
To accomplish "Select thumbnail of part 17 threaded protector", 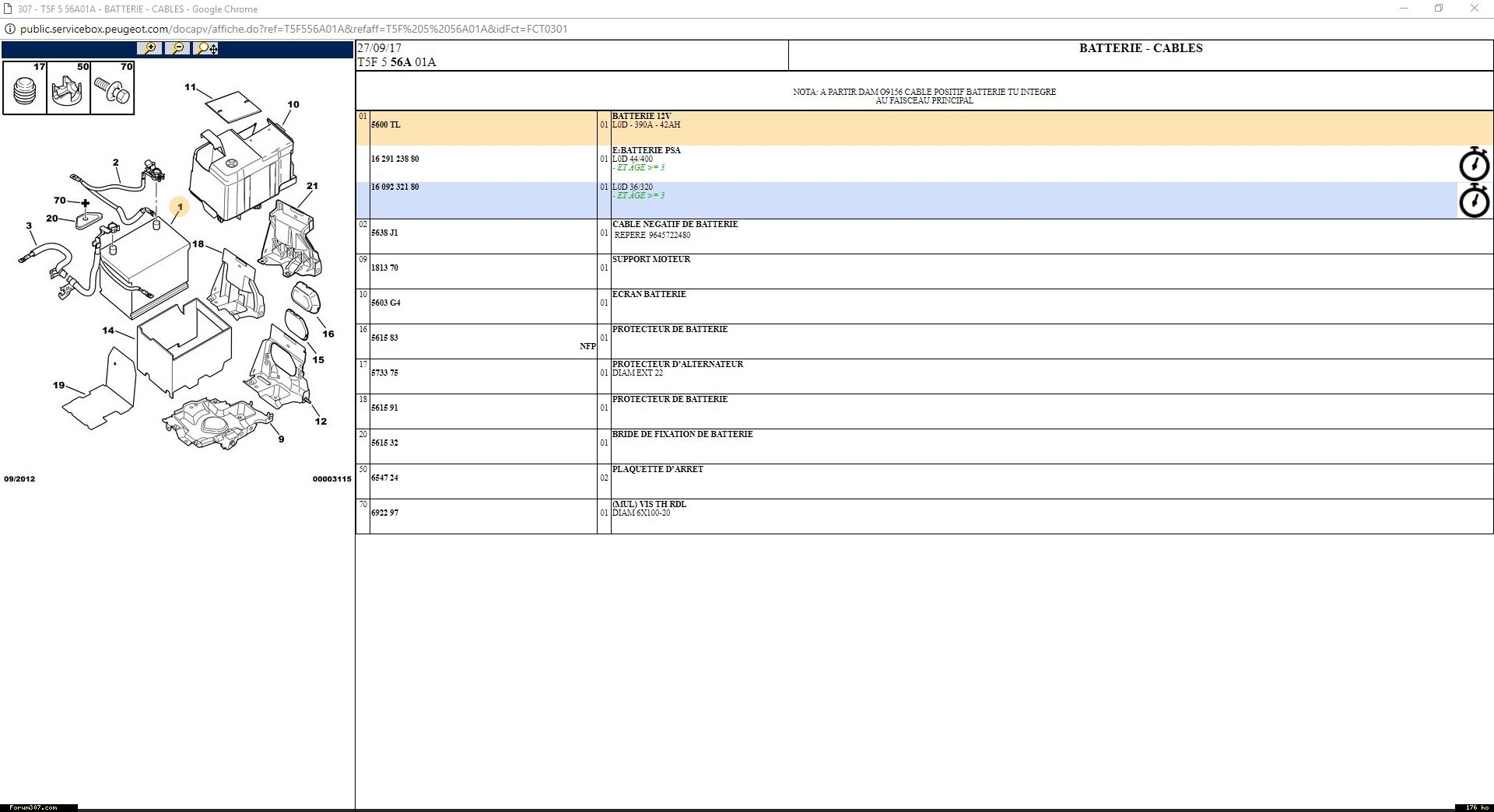I will point(25,88).
